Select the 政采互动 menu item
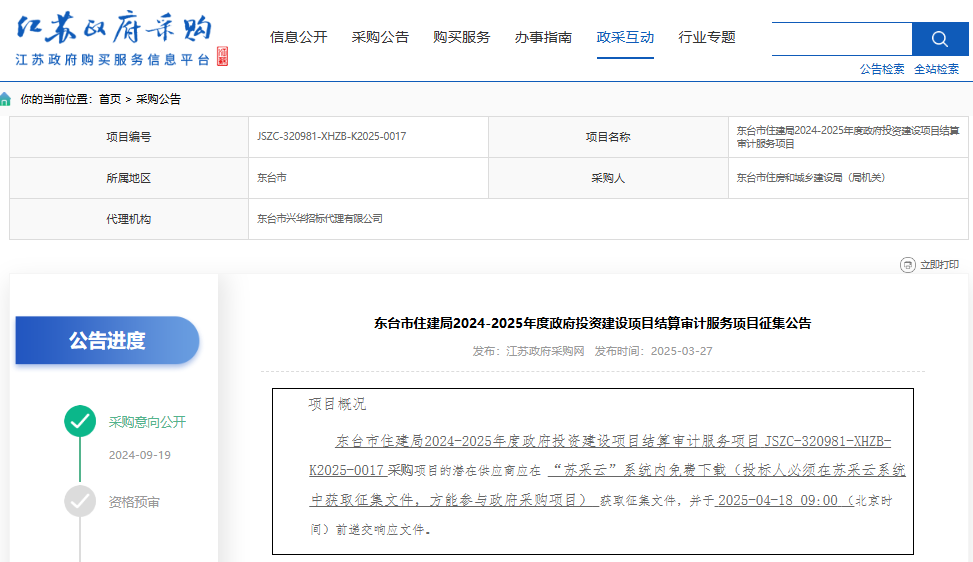This screenshot has height=562, width=973. (625, 37)
